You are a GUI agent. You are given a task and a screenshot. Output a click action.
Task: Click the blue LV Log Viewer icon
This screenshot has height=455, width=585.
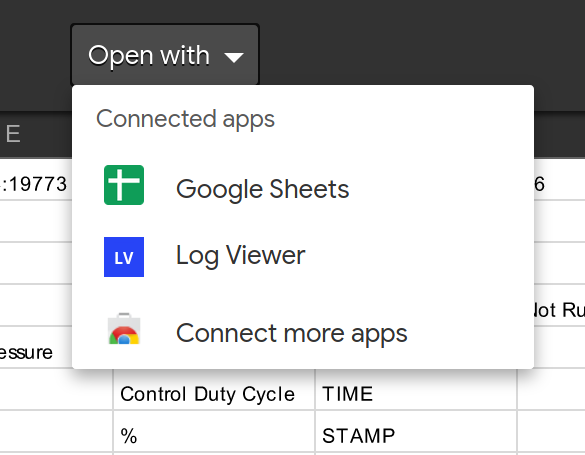[x=124, y=257]
